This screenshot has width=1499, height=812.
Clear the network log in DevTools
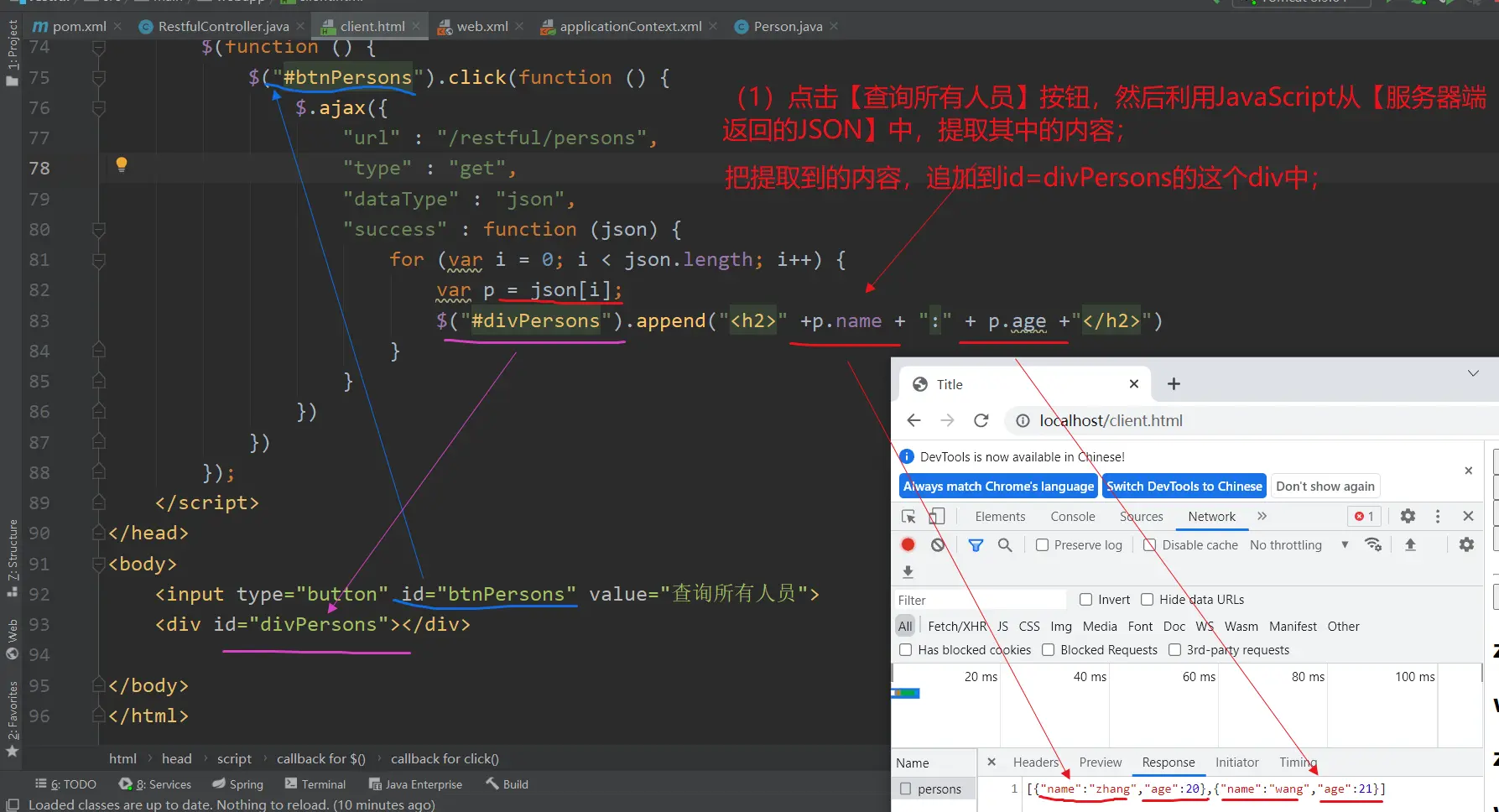(938, 544)
